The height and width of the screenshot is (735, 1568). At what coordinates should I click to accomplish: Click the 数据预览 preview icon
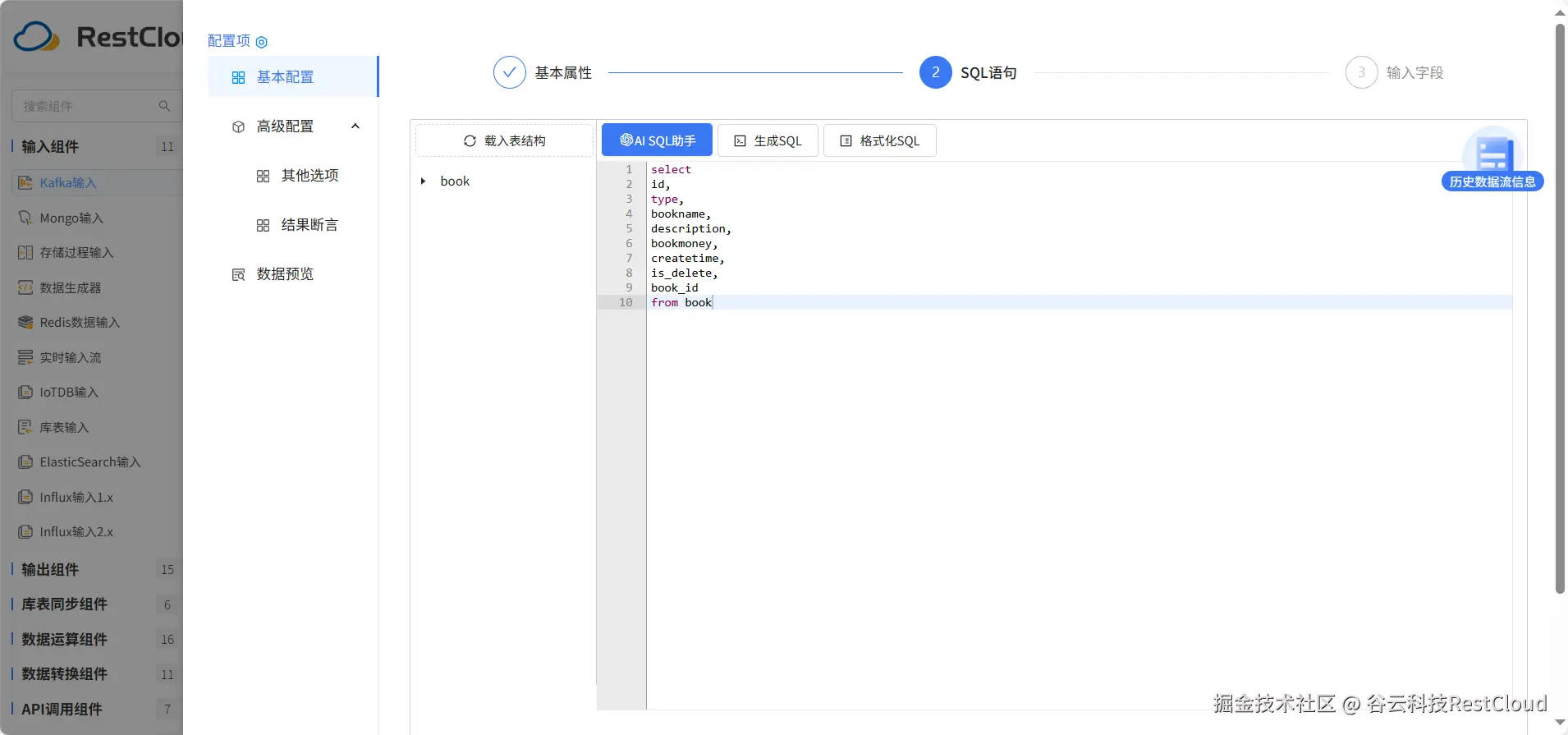point(239,274)
